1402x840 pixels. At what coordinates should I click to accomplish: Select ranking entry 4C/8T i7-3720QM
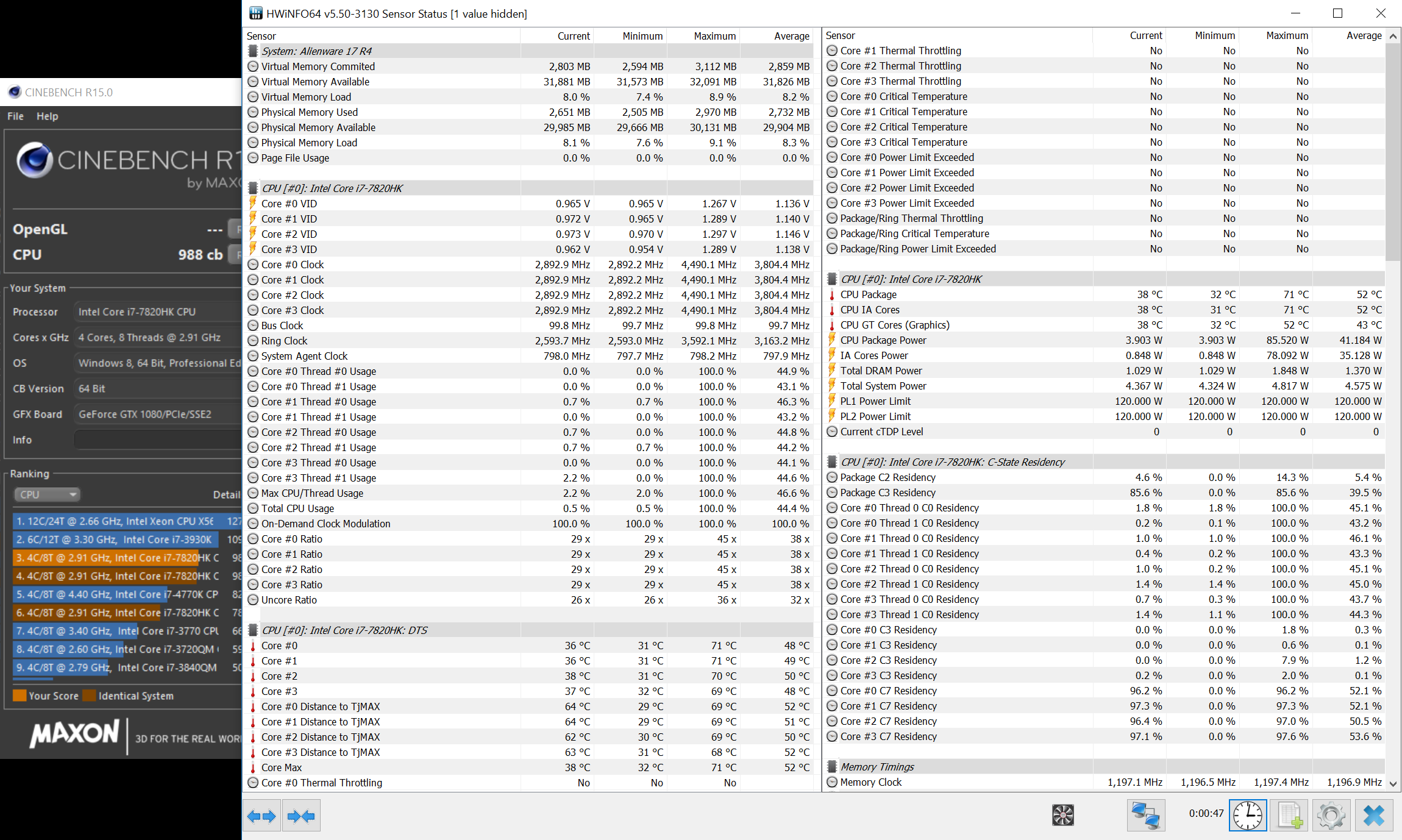click(127, 649)
